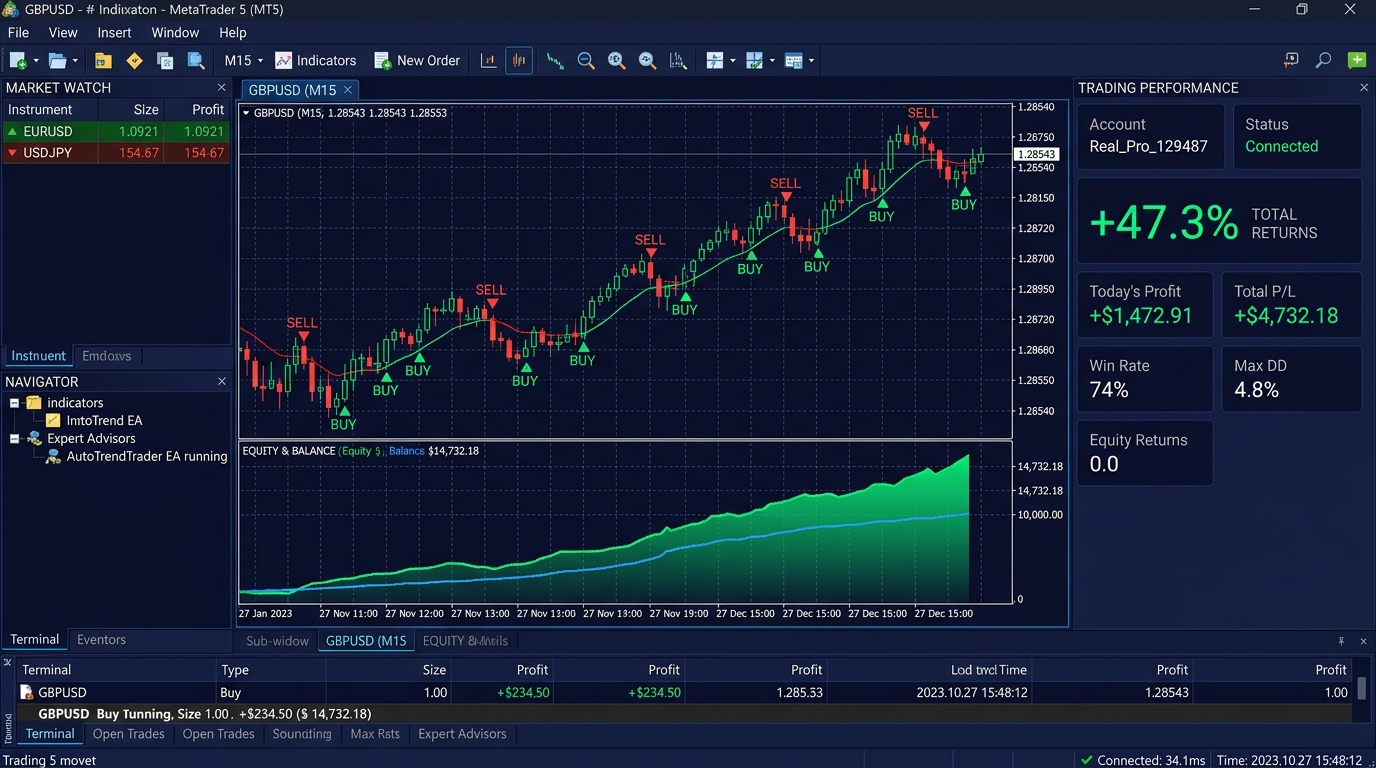Click the chart shift icon in toolbar
The height and width of the screenshot is (768, 1376).
point(678,60)
